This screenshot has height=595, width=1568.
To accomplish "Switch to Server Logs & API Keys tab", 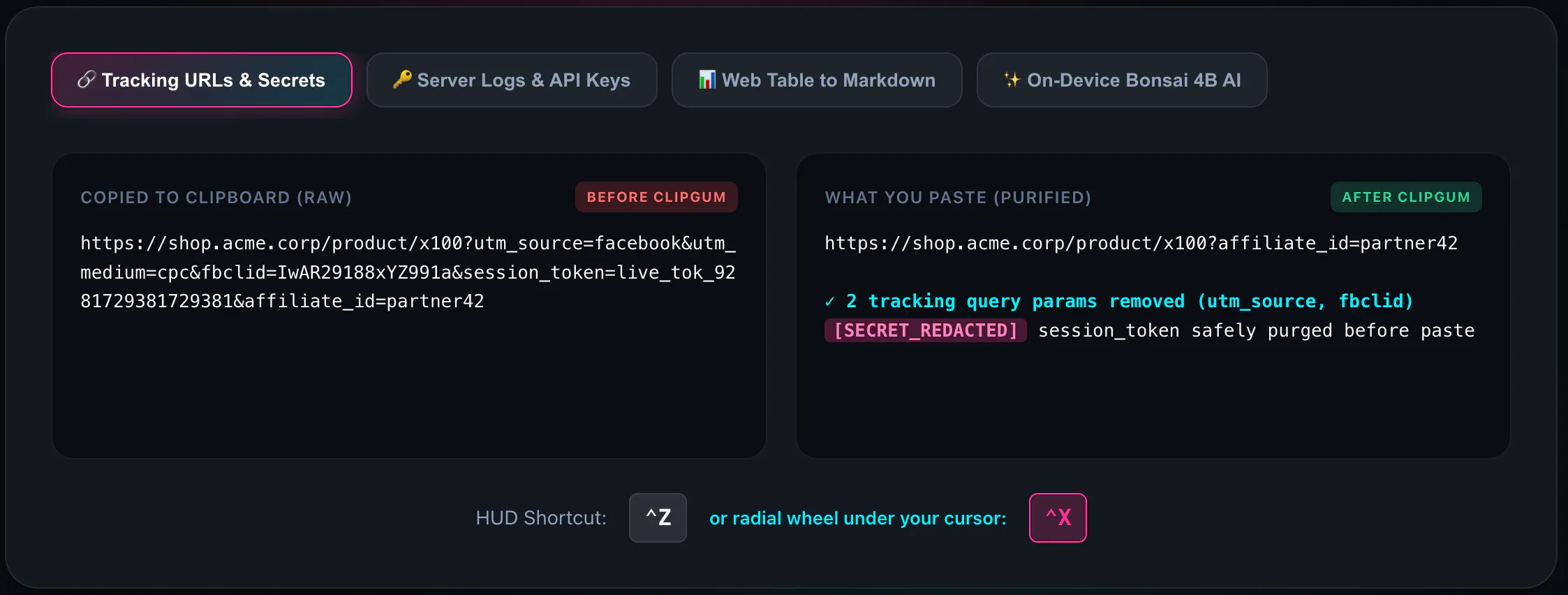I will [x=512, y=80].
